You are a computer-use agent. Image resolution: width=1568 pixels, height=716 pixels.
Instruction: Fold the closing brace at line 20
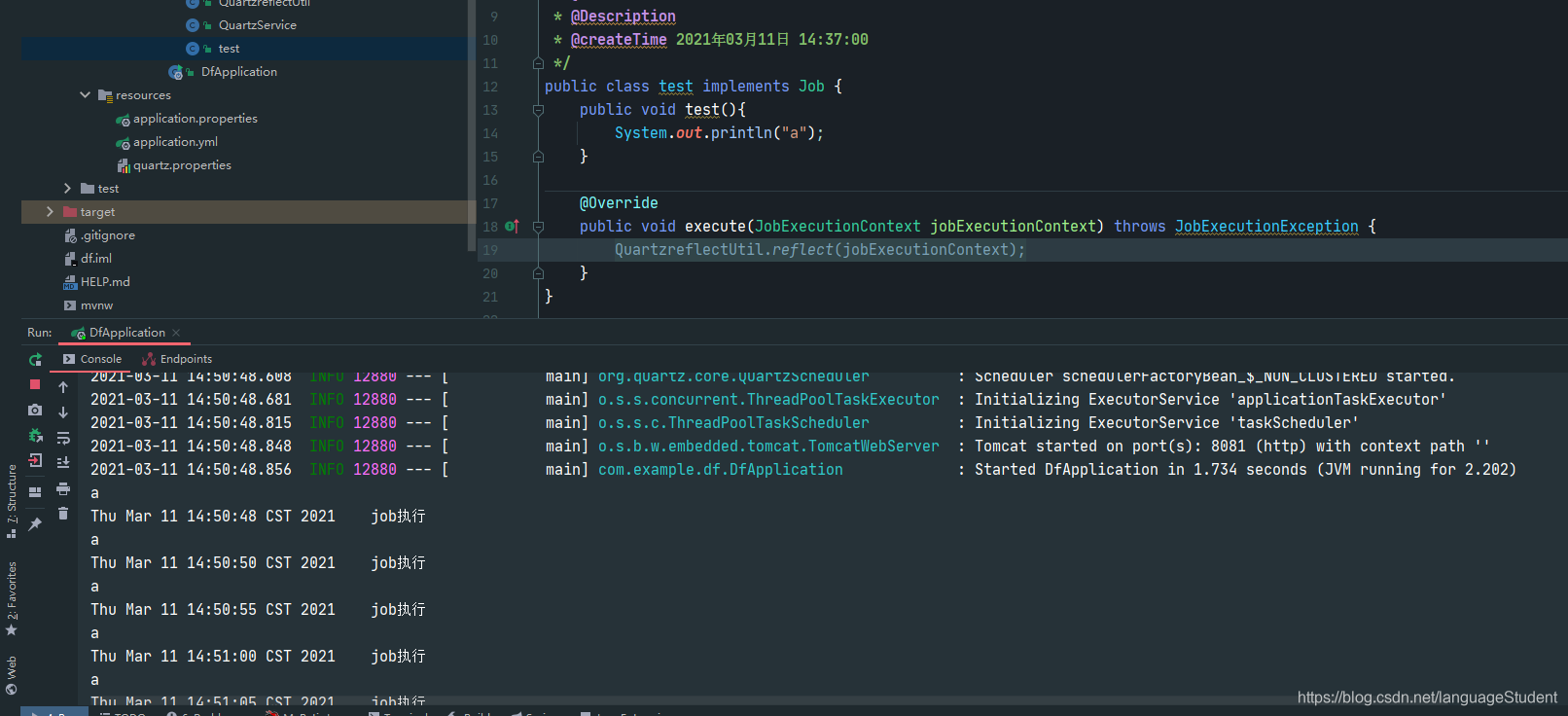click(x=538, y=273)
